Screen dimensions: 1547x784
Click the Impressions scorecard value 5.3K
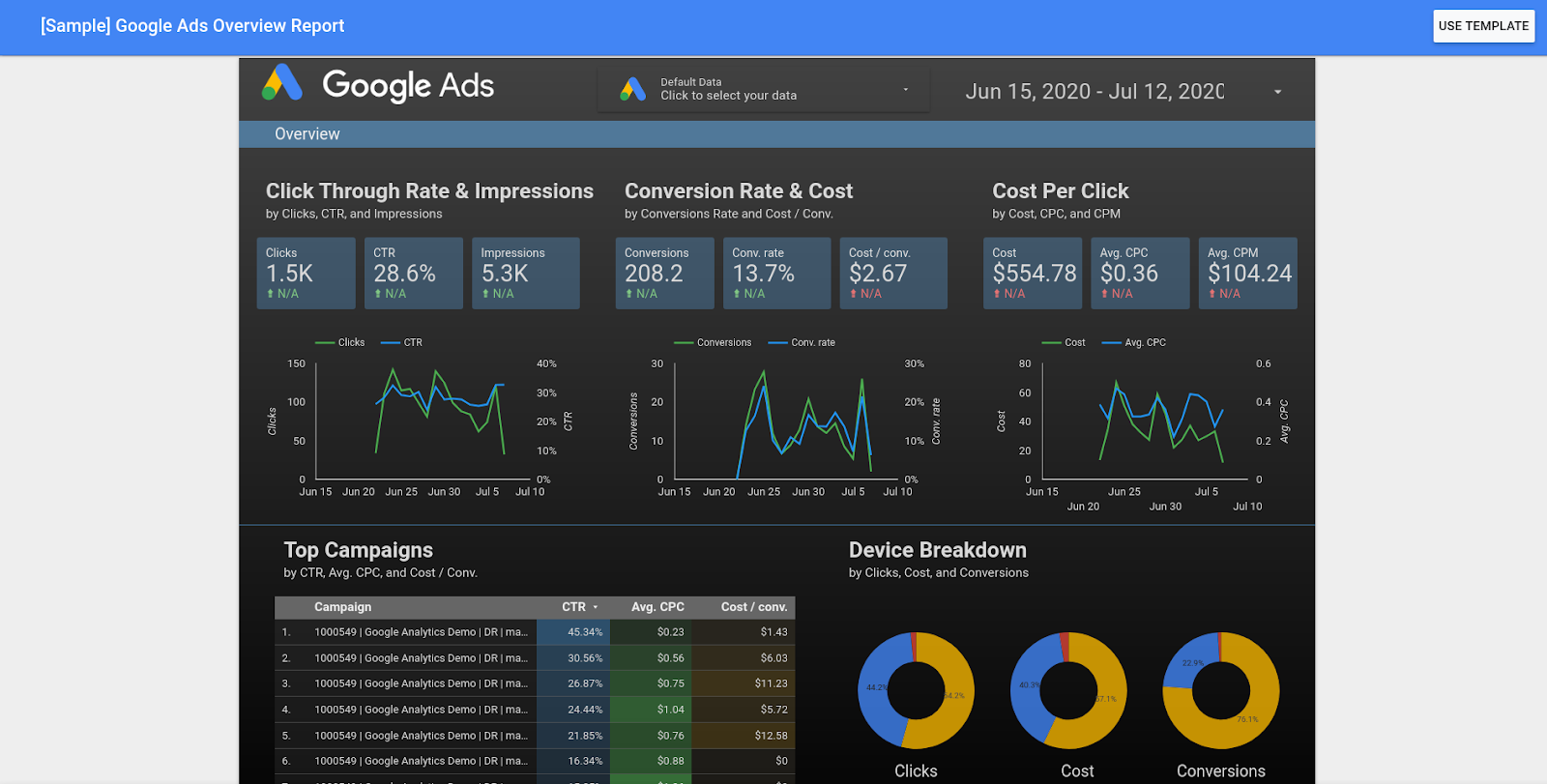(505, 274)
